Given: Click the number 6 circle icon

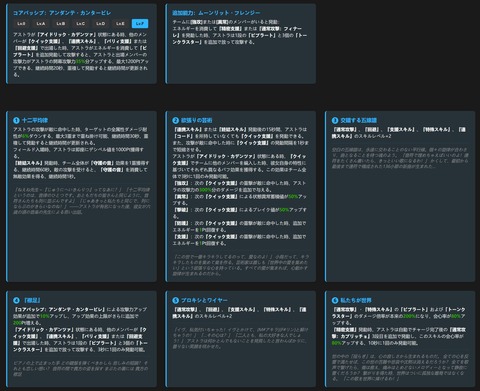Looking at the screenshot, I should tap(335, 300).
